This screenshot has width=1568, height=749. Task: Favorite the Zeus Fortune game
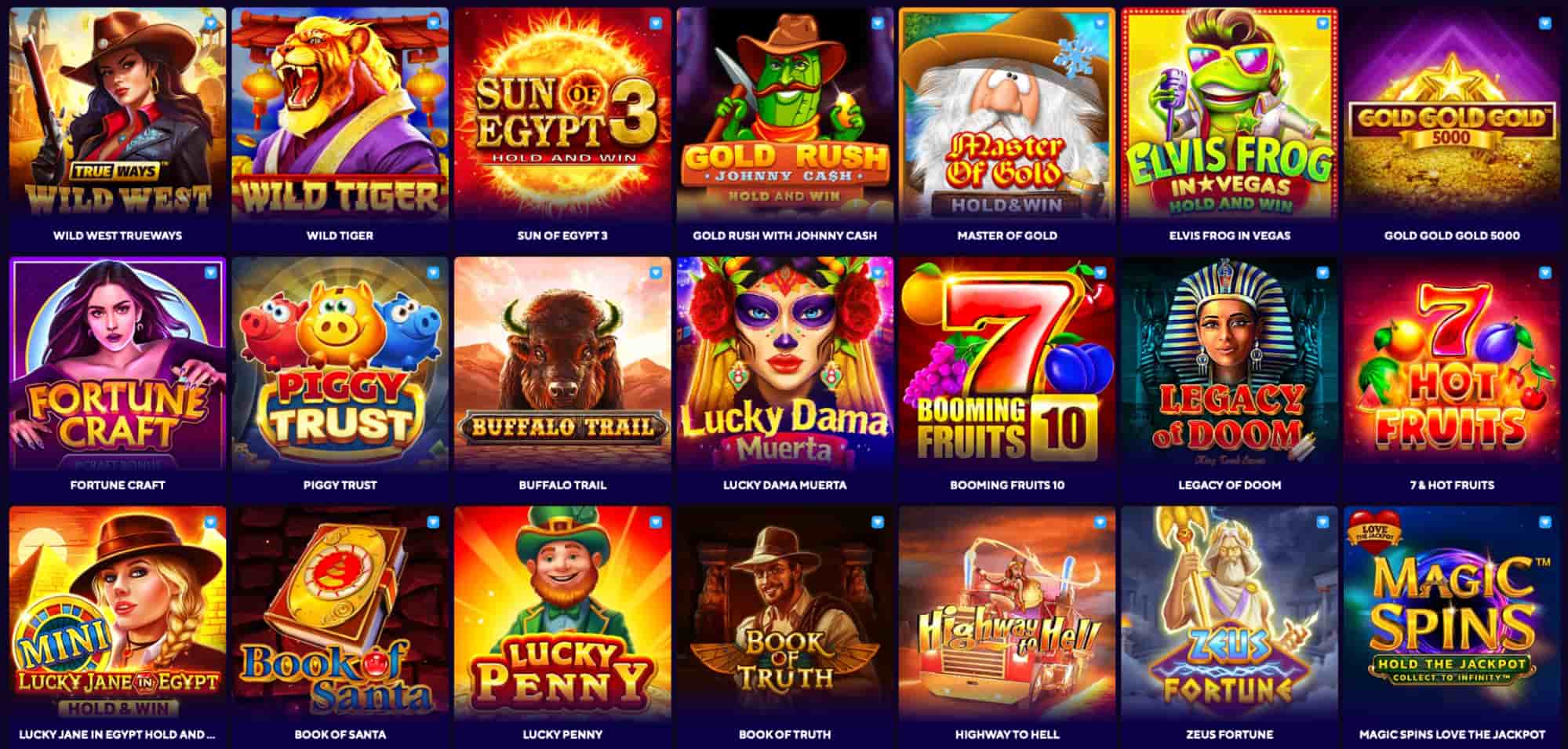click(1322, 522)
